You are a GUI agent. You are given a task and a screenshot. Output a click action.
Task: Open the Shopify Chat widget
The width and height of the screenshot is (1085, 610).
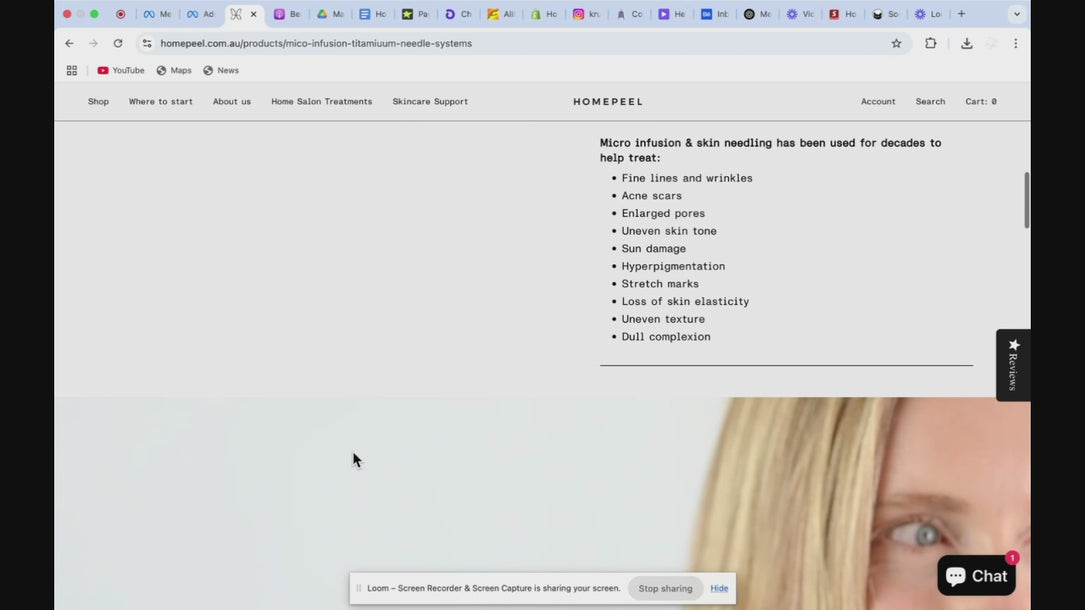pos(976,575)
